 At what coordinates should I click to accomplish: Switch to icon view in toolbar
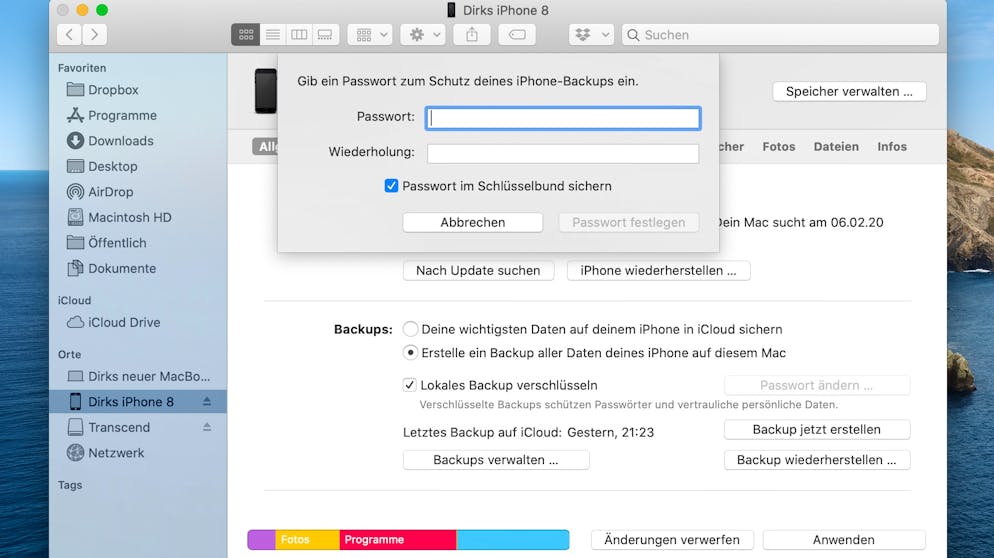[x=246, y=34]
